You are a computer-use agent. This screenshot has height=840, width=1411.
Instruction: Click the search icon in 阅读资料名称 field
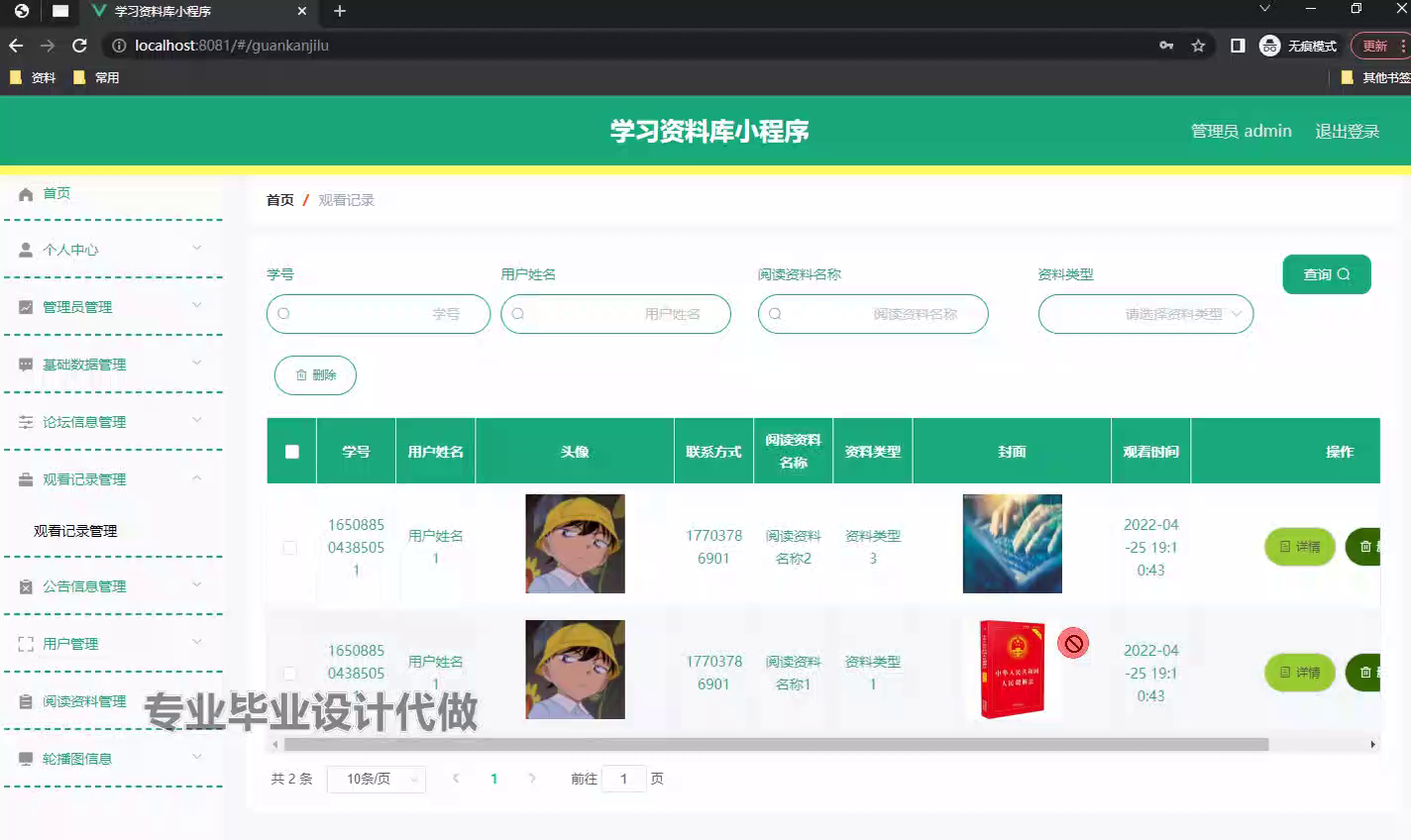click(775, 314)
